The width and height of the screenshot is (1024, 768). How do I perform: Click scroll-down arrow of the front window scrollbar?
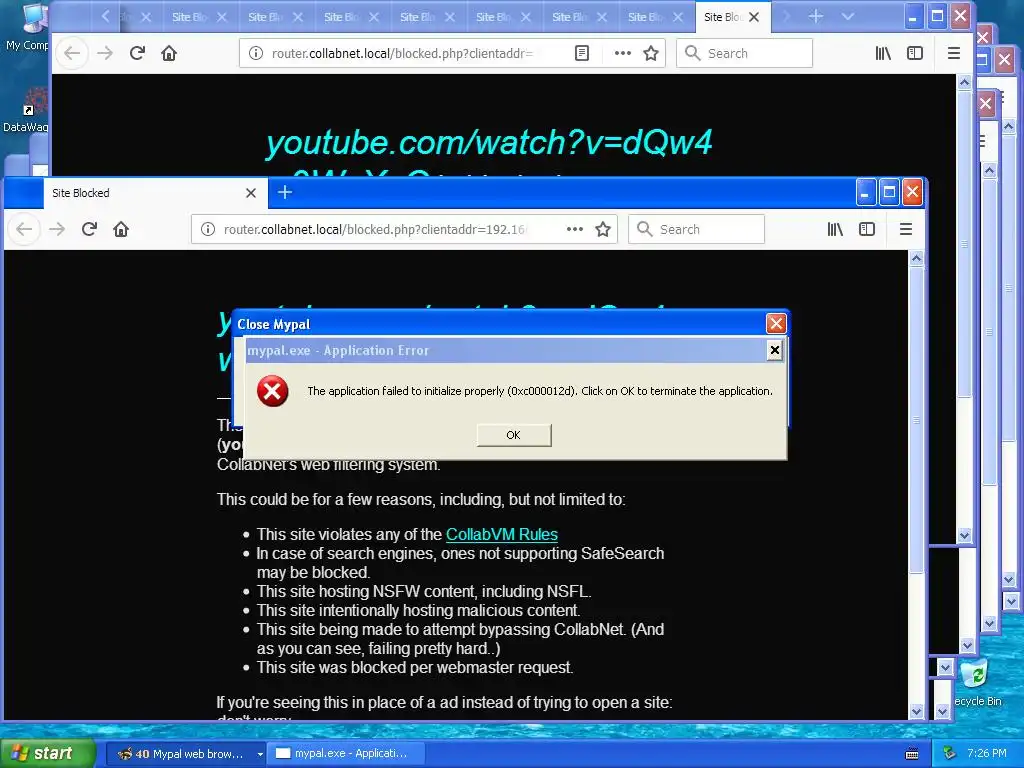(916, 712)
